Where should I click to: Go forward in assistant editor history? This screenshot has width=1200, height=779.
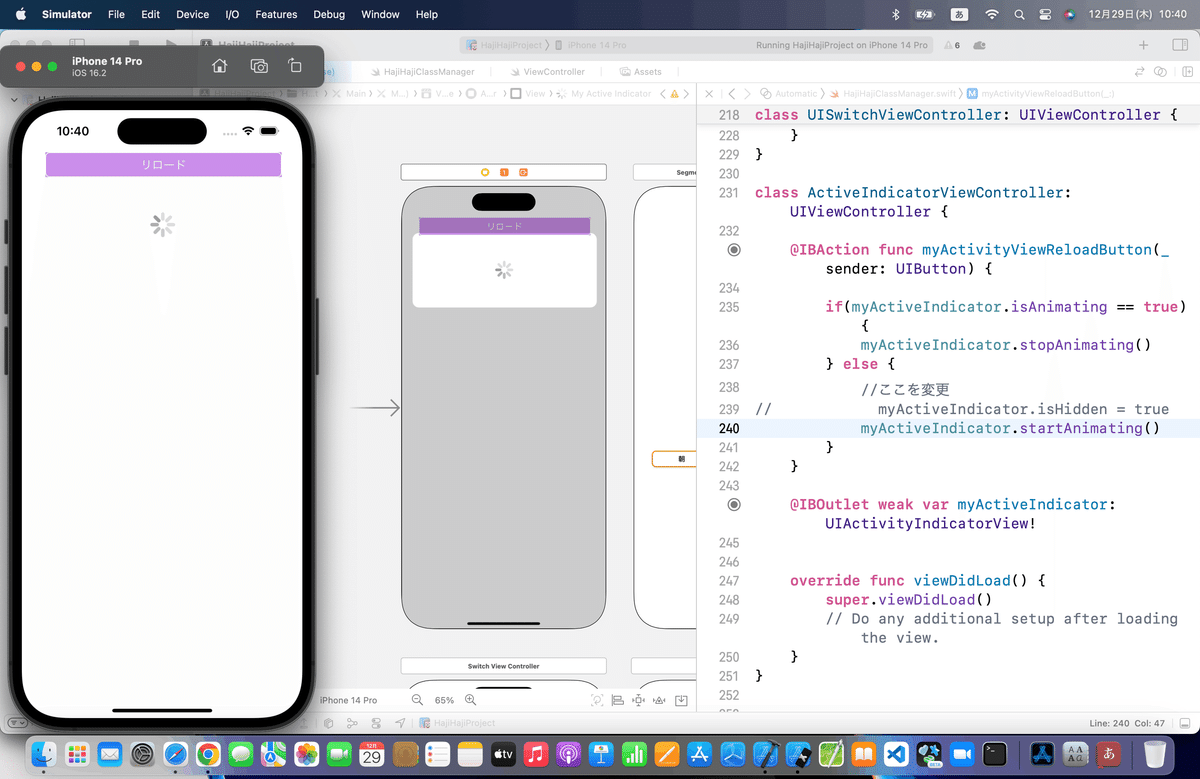coord(746,94)
